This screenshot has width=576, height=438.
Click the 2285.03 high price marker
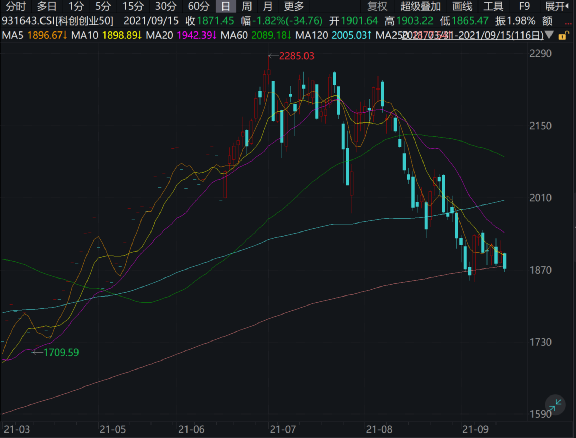[296, 56]
